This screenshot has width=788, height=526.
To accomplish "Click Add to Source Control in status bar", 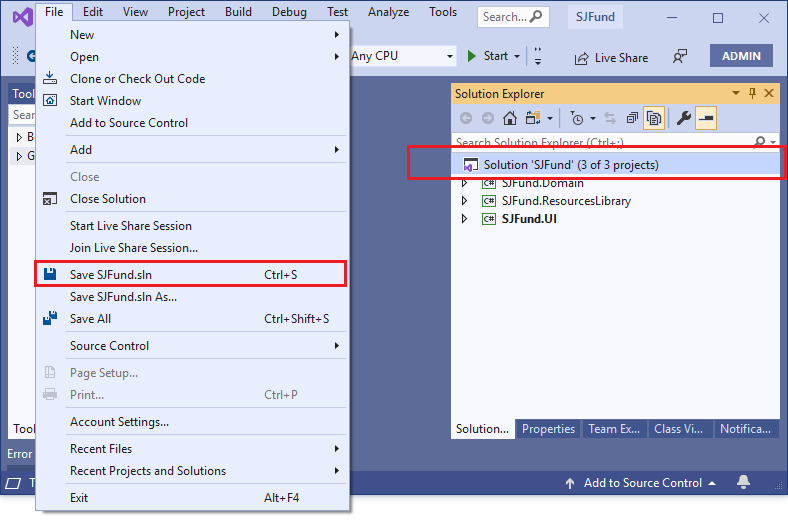I will (x=640, y=483).
